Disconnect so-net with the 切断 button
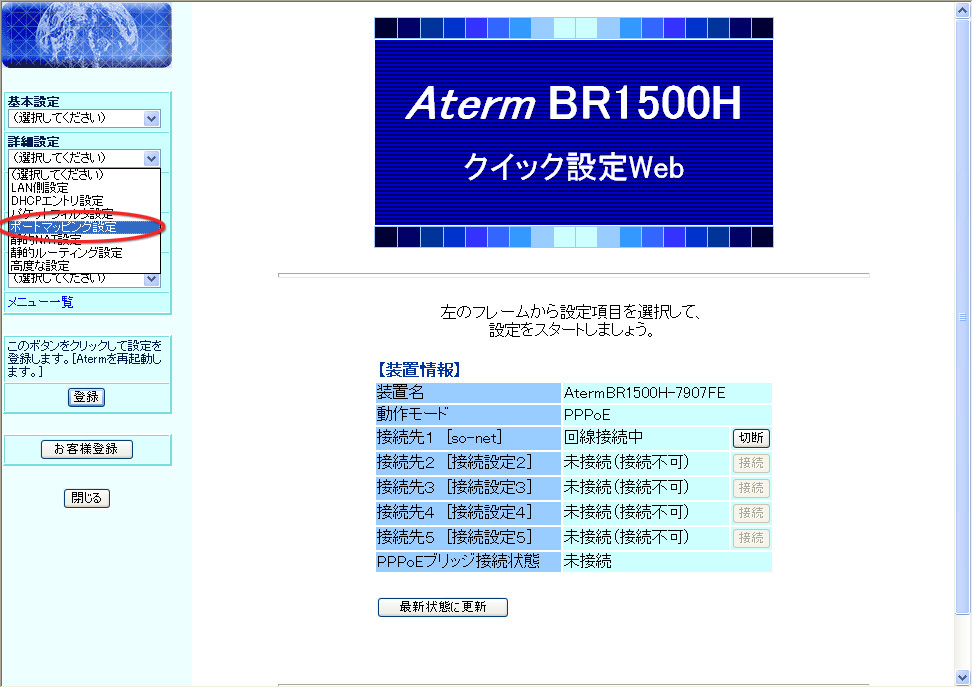973x688 pixels. point(751,438)
